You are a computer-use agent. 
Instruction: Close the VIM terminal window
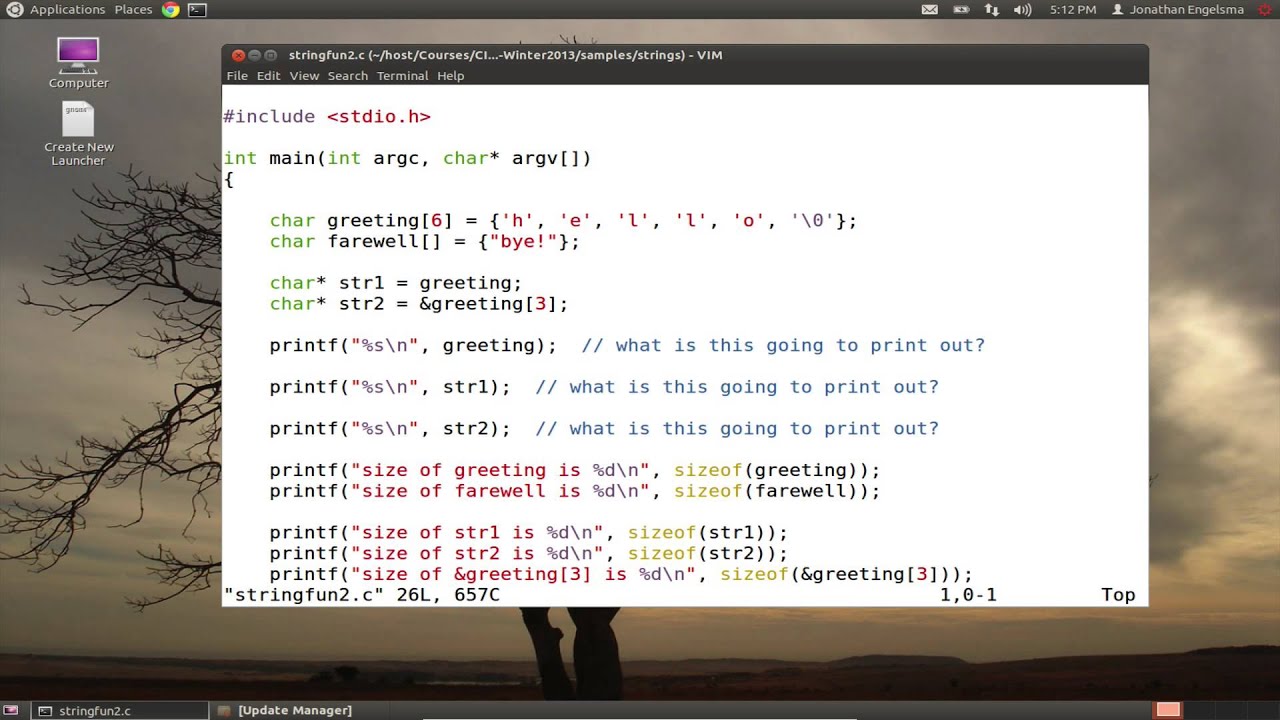[238, 55]
